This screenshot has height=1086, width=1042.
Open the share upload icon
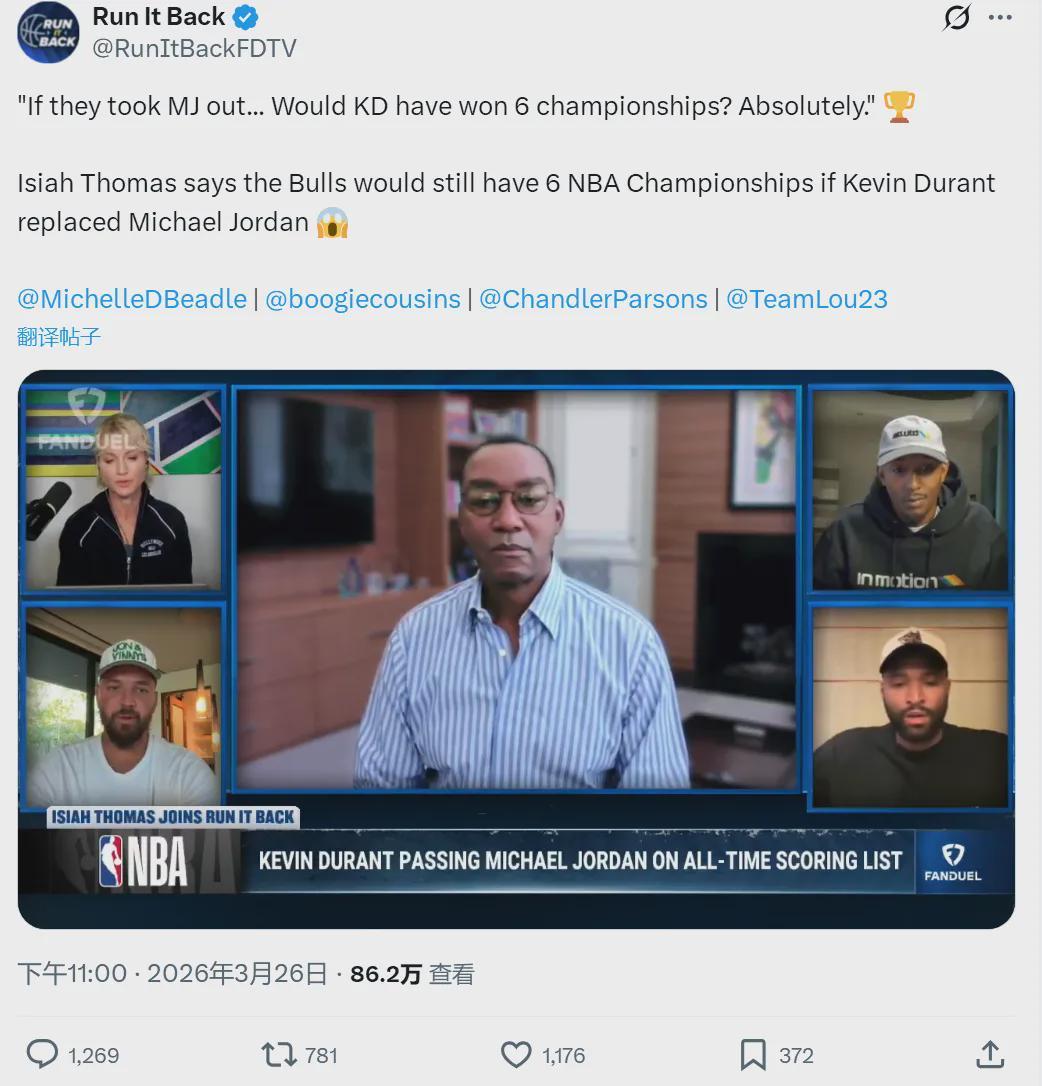click(x=990, y=1054)
